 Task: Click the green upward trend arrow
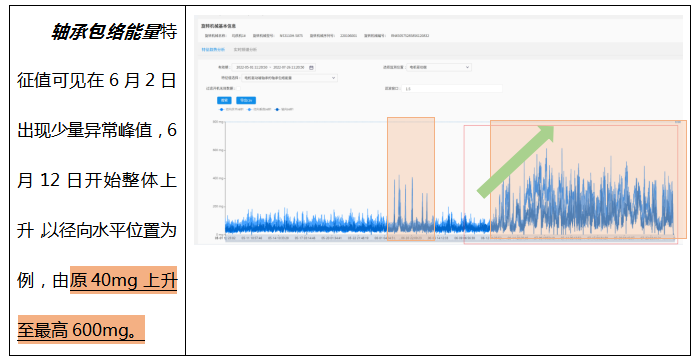[516, 161]
